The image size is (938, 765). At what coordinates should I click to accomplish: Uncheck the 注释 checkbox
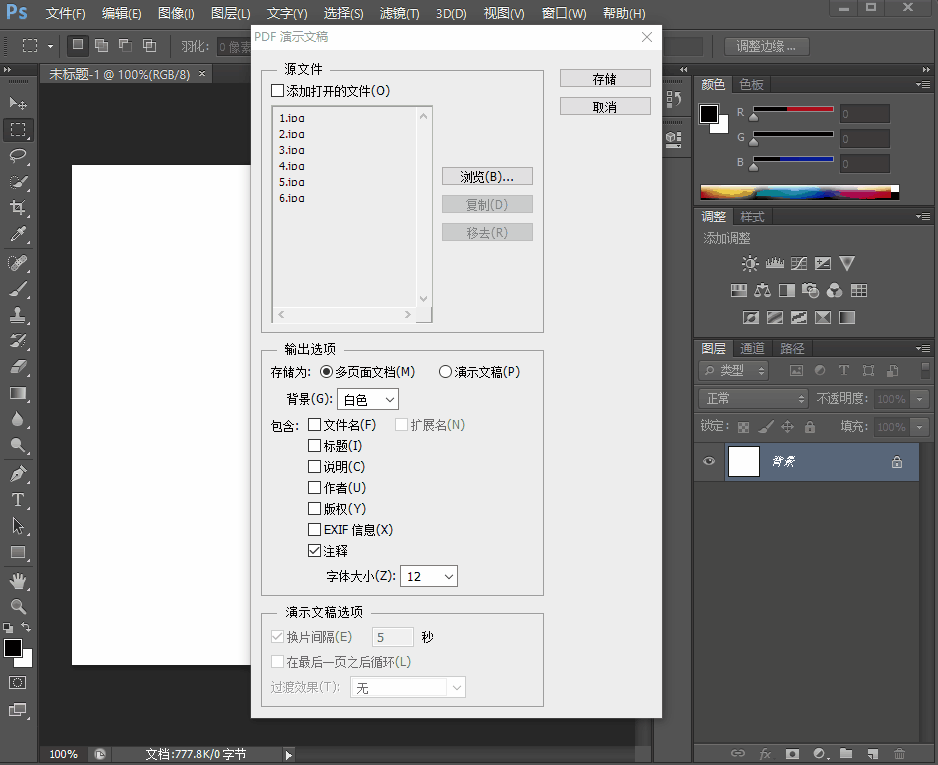316,550
